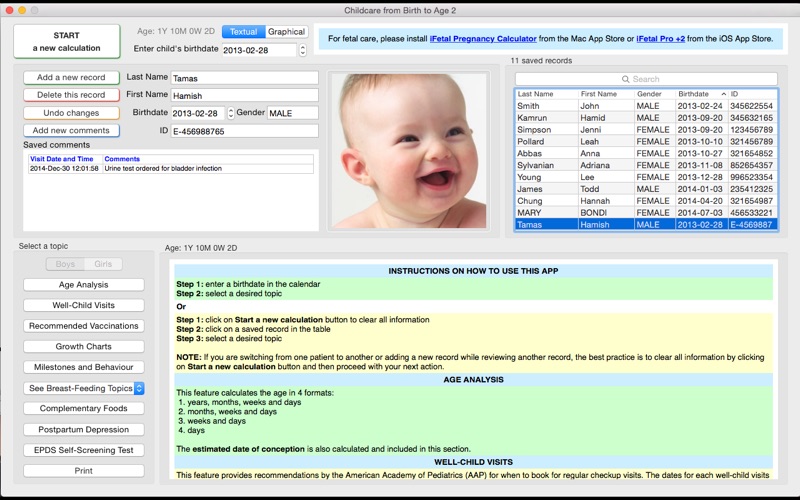The width and height of the screenshot is (800, 500).
Task: Click the search magnifier icon
Action: click(x=626, y=79)
